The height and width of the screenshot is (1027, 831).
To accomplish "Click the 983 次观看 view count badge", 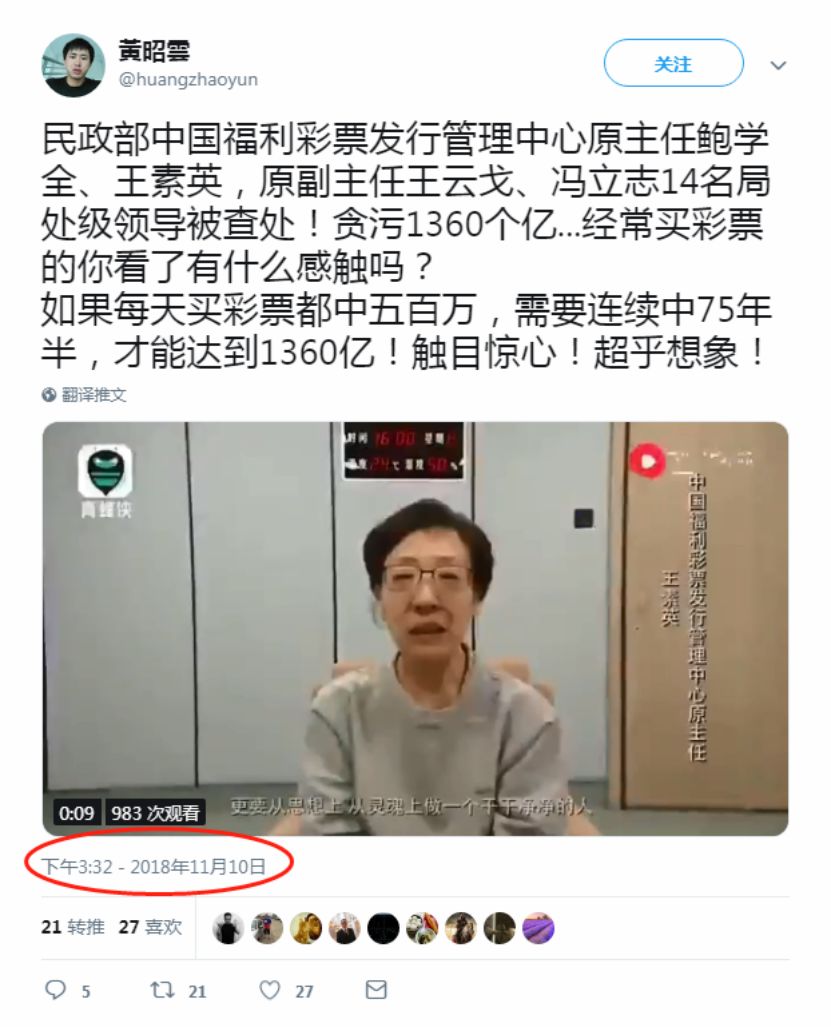I will pyautogui.click(x=155, y=813).
